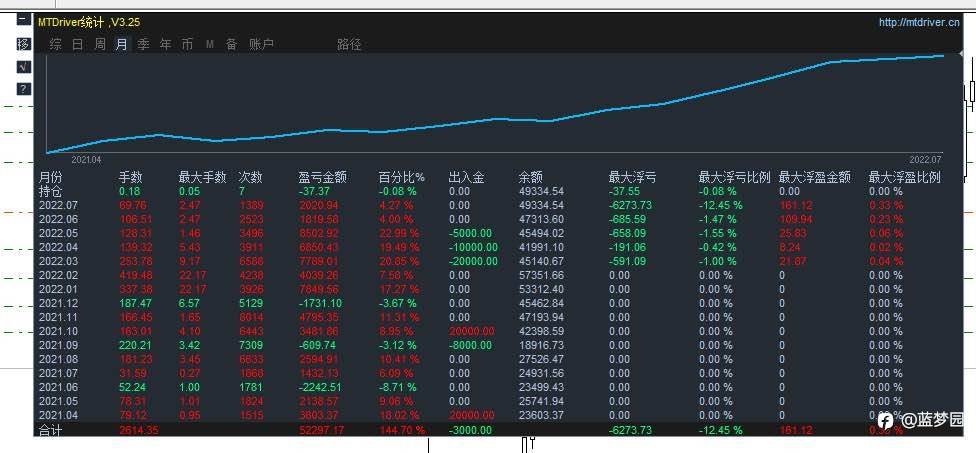Collapse the panel with the minus icon
The image size is (976, 453).
(x=23, y=19)
